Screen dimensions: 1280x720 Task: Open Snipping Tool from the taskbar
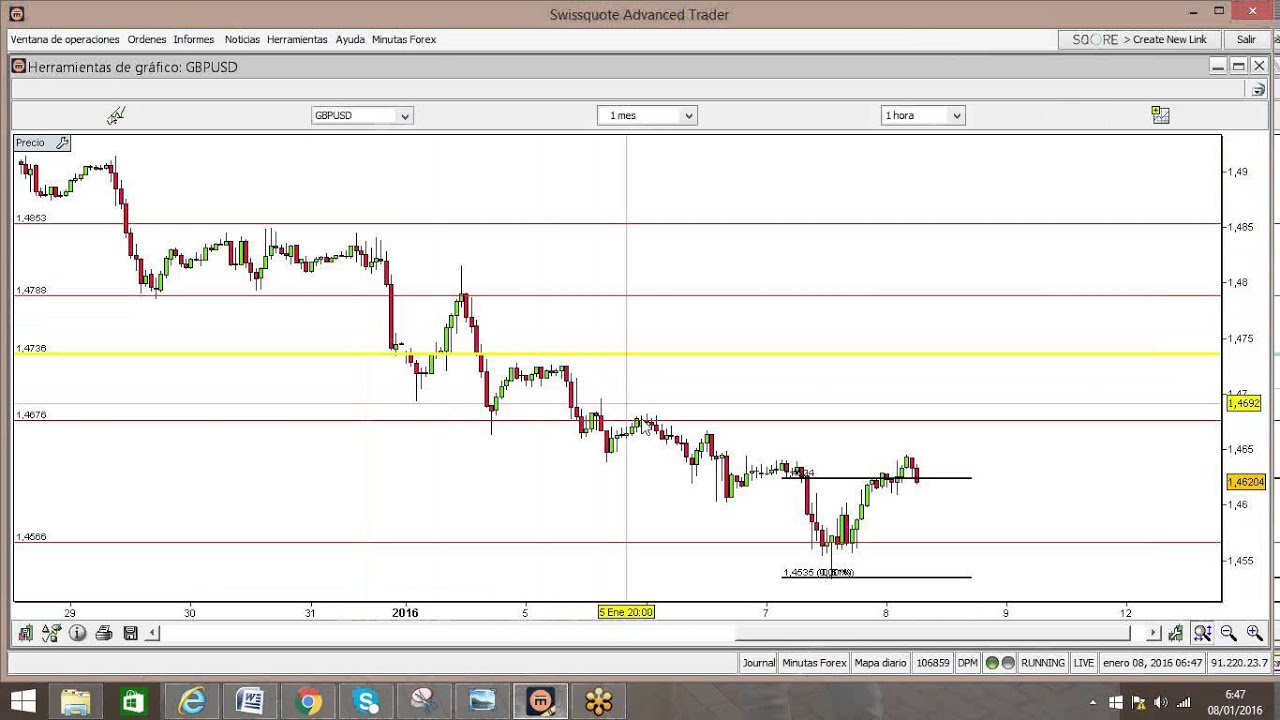click(423, 701)
